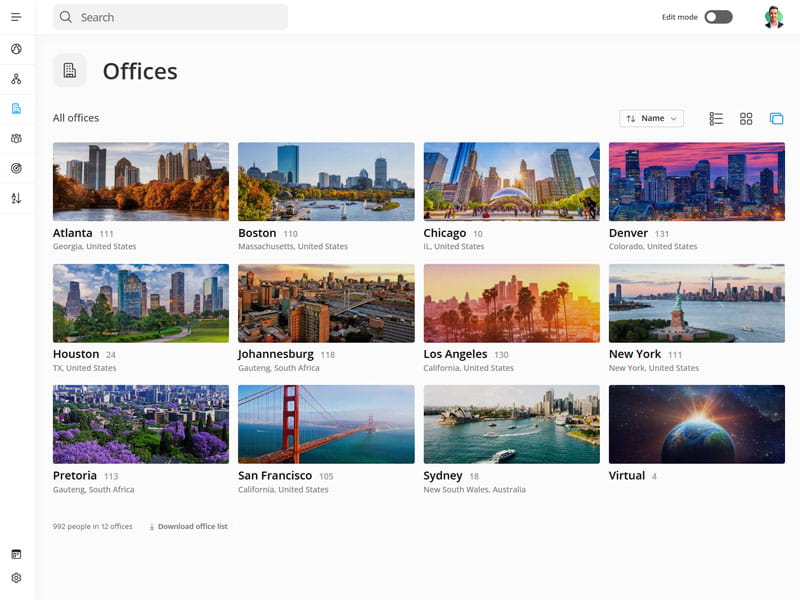Select the Offices building icon in sidebar
Screen dimensions: 800x600
click(x=15, y=107)
